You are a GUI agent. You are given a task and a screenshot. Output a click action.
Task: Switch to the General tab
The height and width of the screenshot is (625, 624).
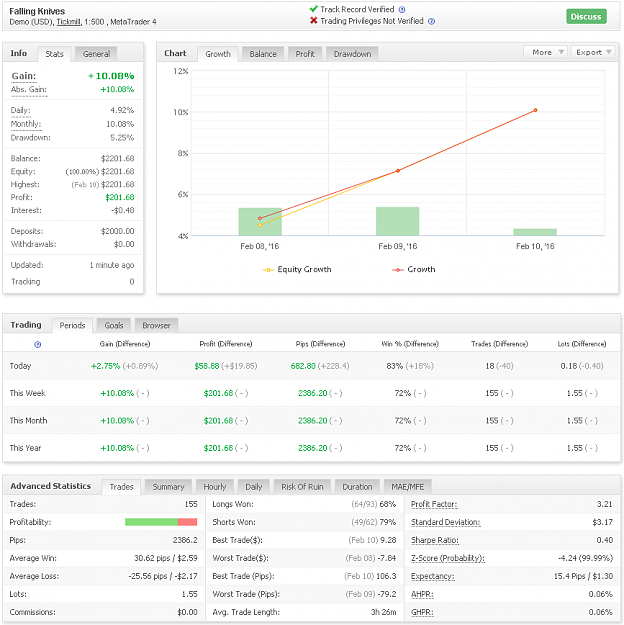tap(96, 54)
